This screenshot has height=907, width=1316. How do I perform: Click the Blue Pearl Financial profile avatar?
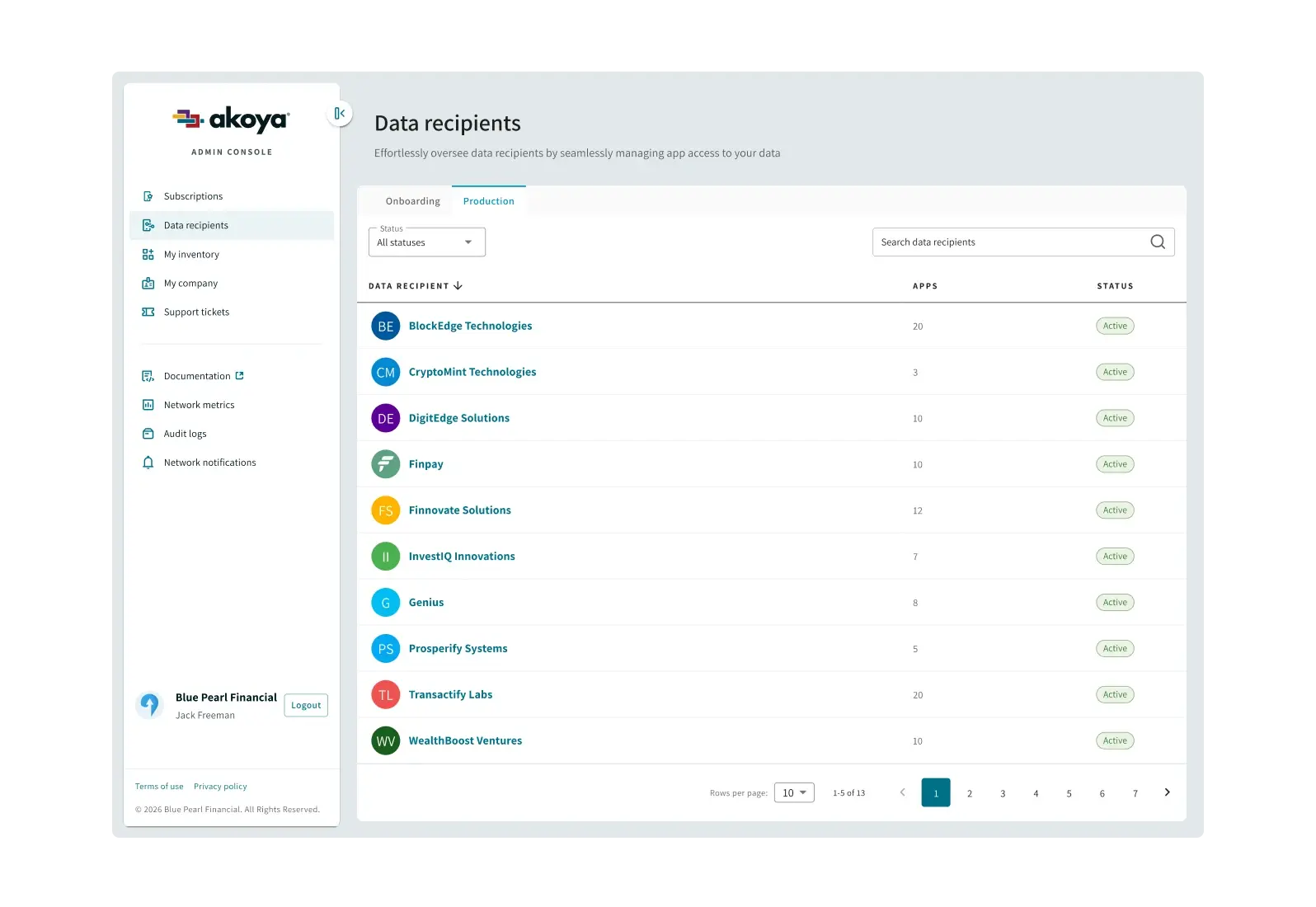click(149, 705)
